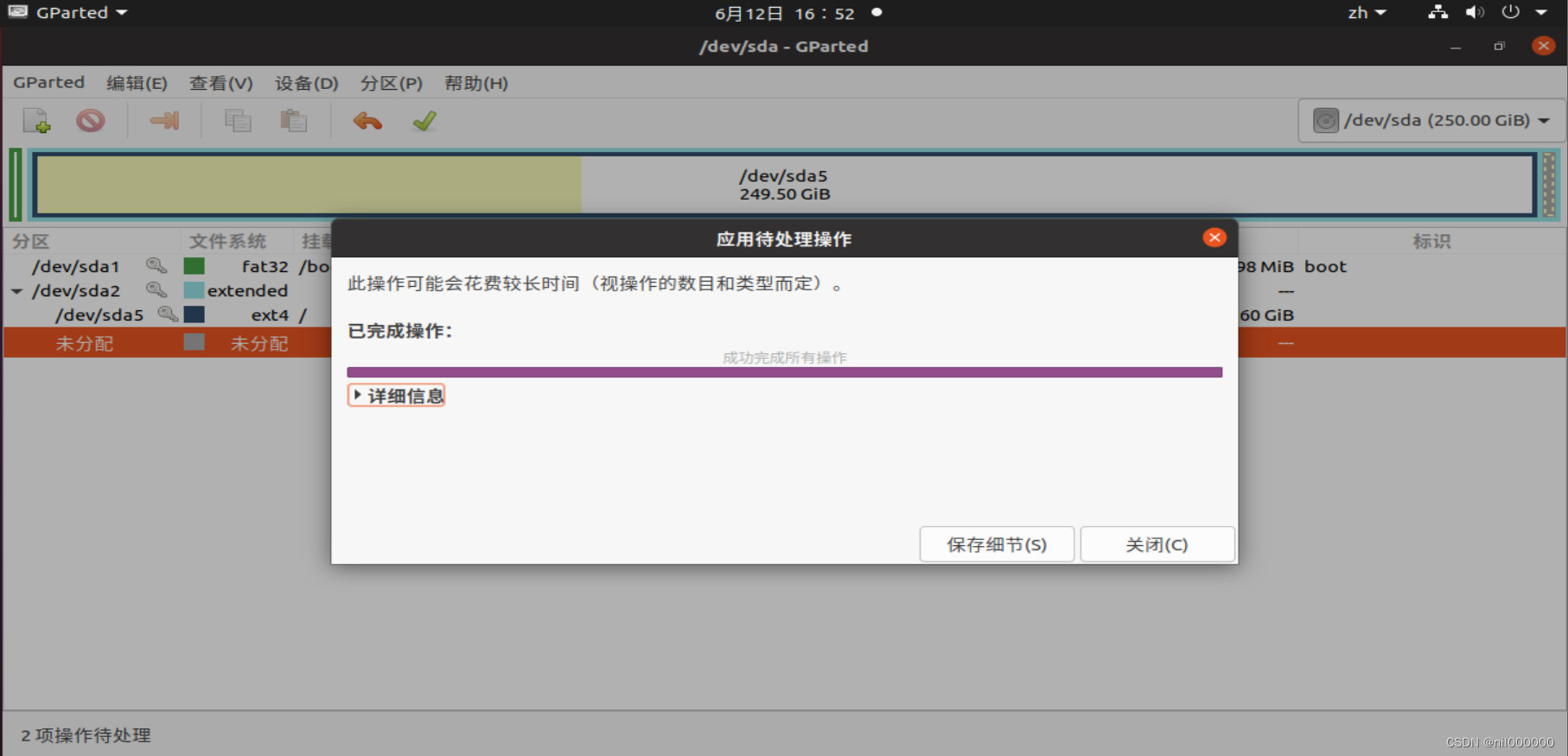Click the GParted app icon in top bar
The image size is (1568, 756).
(x=17, y=12)
